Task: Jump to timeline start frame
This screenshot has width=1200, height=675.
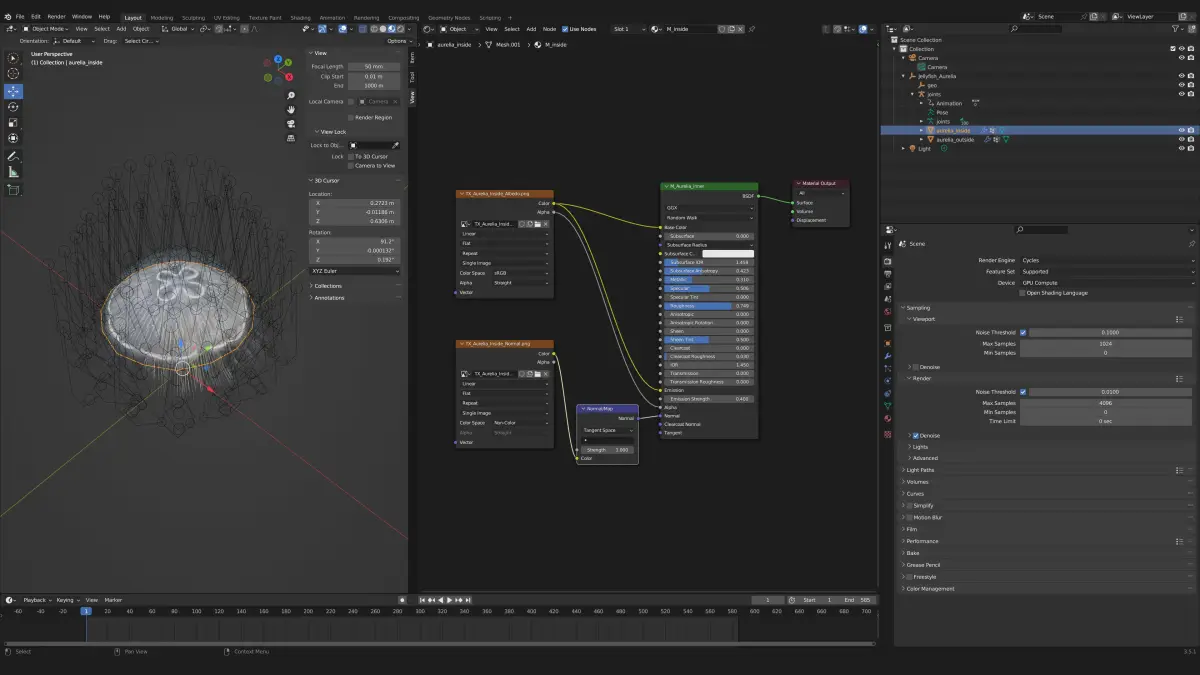Action: [x=423, y=600]
